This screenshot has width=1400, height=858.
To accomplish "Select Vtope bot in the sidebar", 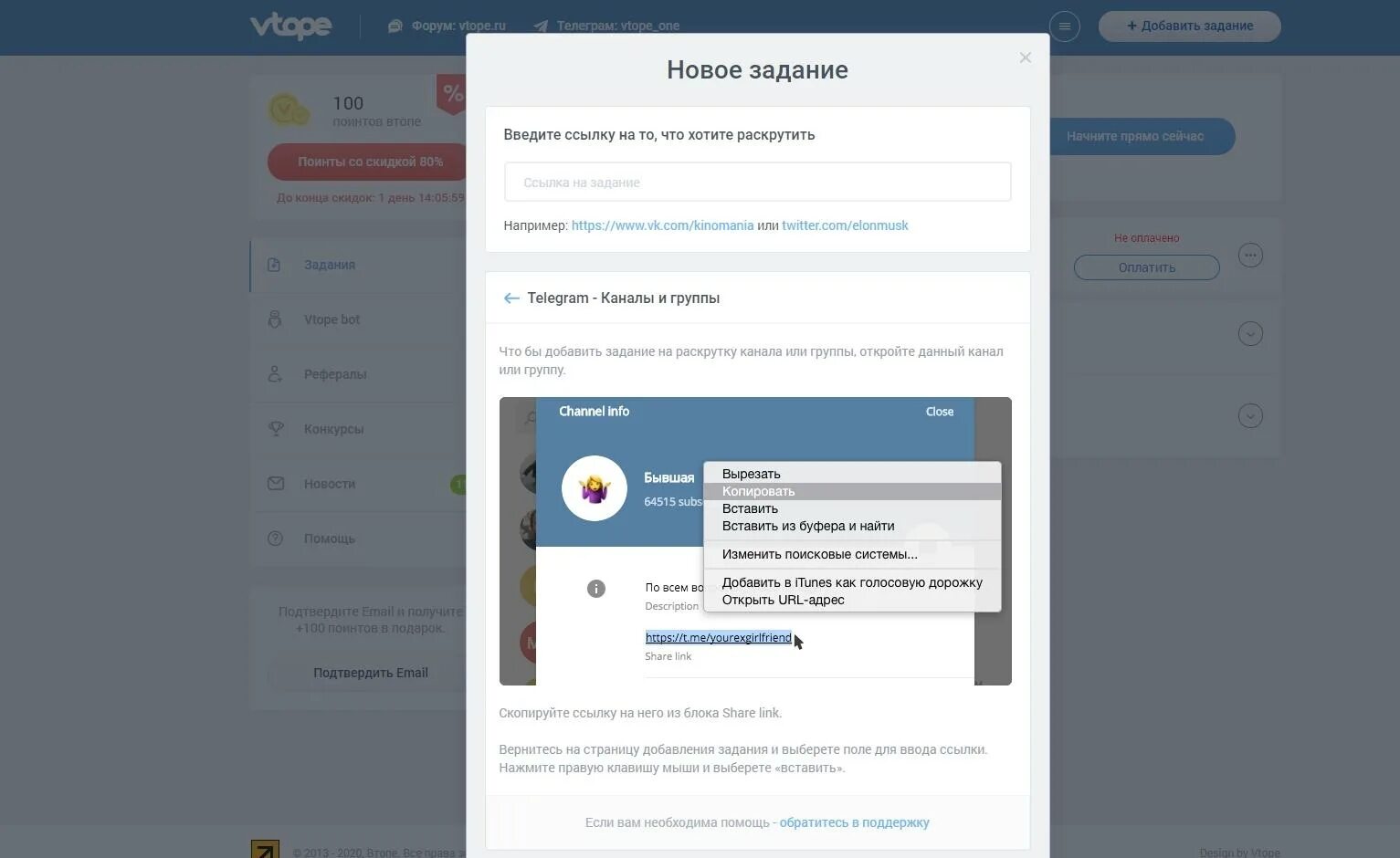I will click(332, 319).
